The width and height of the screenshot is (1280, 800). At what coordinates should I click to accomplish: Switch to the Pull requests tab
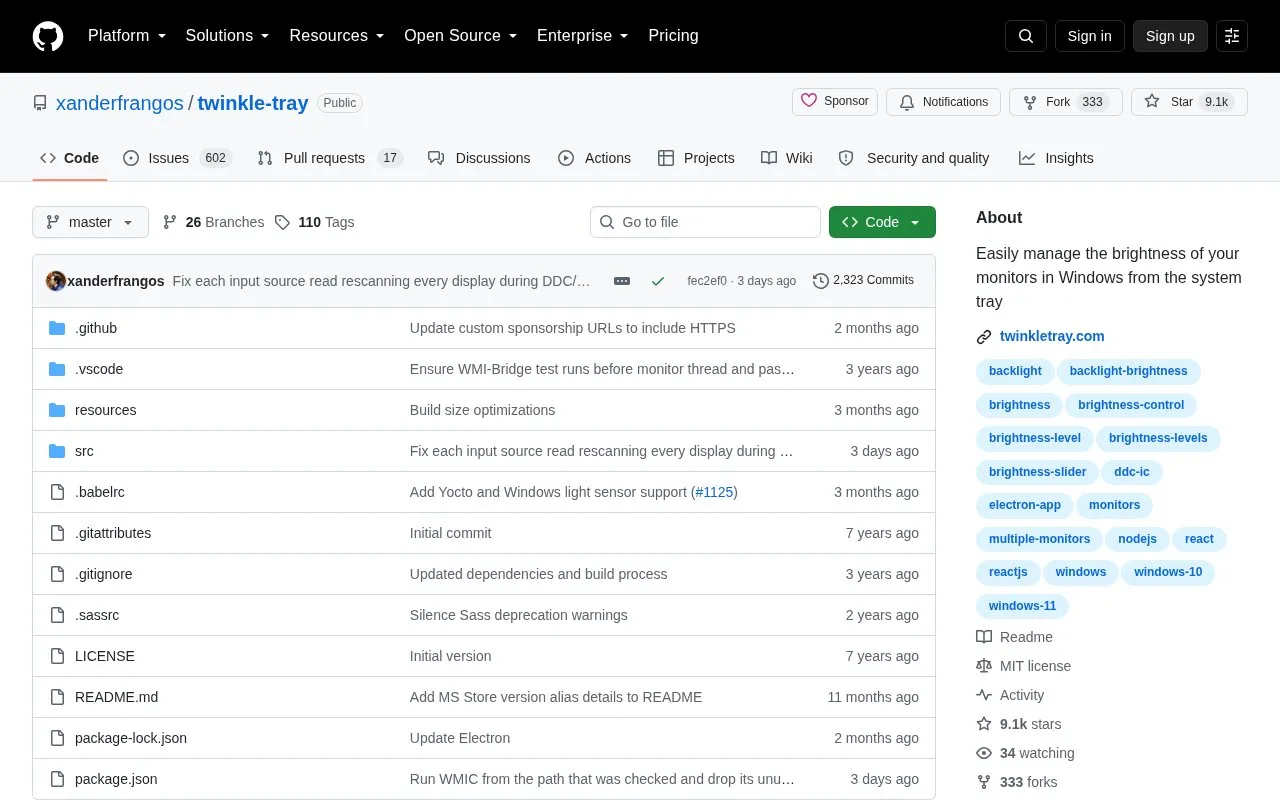tap(329, 158)
